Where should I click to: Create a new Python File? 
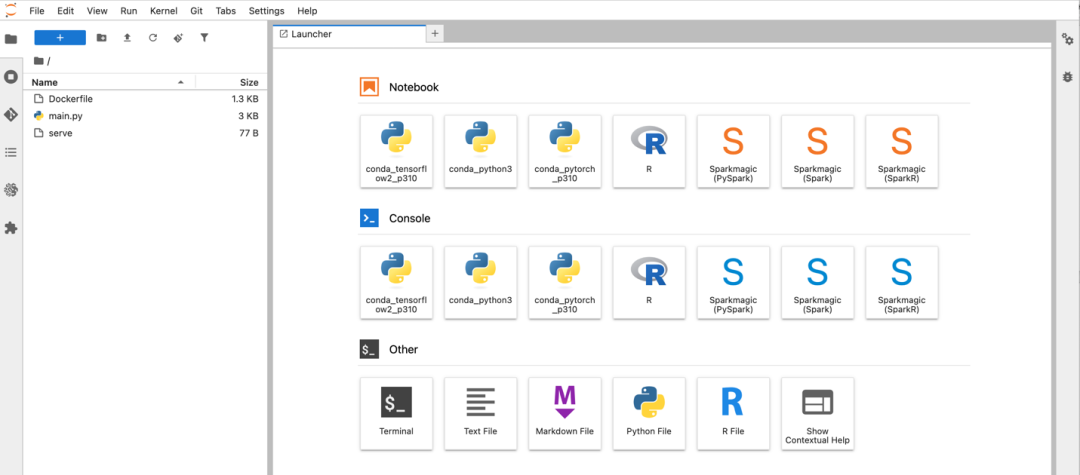[x=649, y=414]
